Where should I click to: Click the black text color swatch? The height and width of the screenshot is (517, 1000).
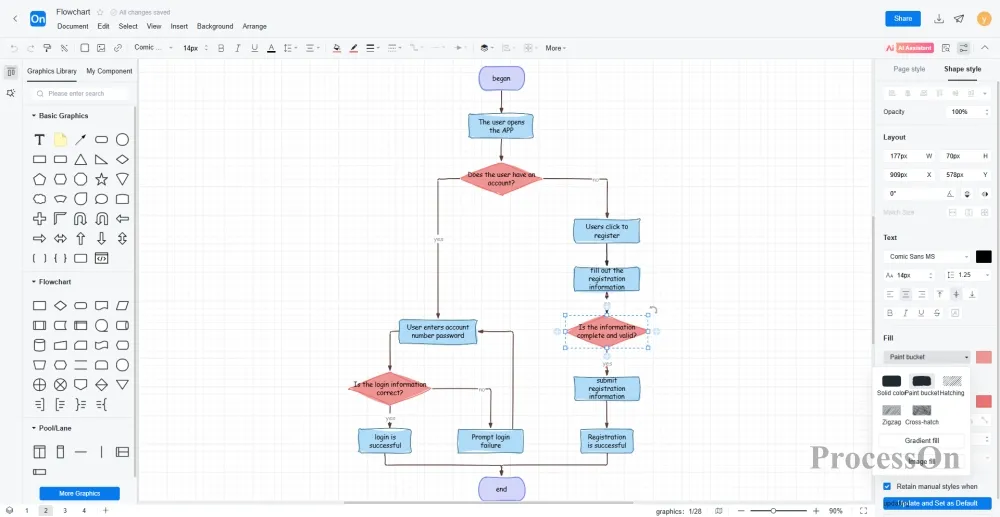tap(983, 257)
